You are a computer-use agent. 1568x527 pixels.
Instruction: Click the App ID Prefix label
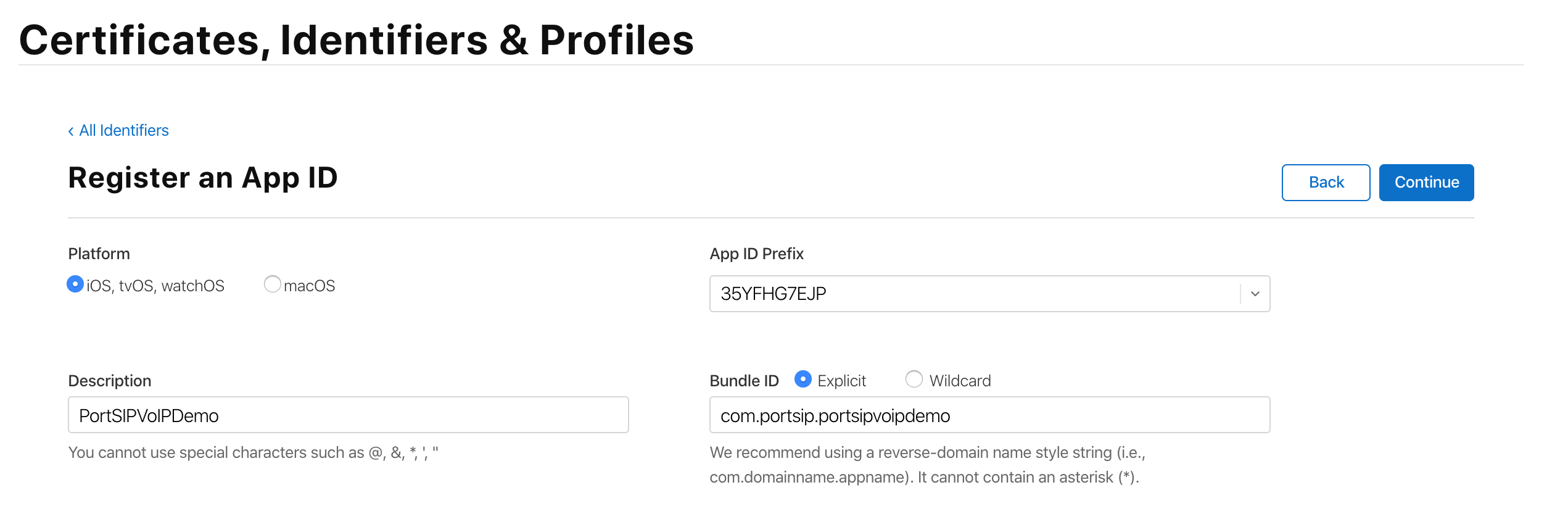coord(756,254)
